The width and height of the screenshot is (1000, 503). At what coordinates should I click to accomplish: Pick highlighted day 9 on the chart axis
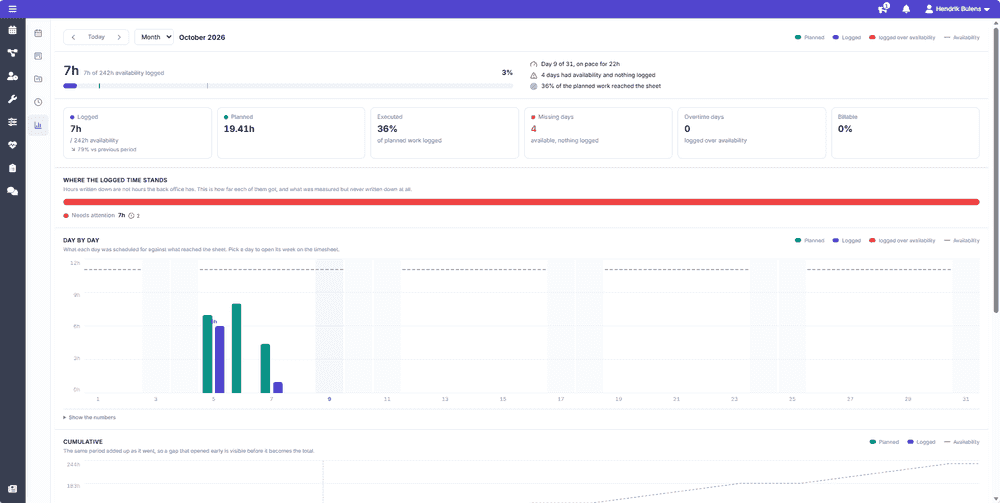(329, 399)
